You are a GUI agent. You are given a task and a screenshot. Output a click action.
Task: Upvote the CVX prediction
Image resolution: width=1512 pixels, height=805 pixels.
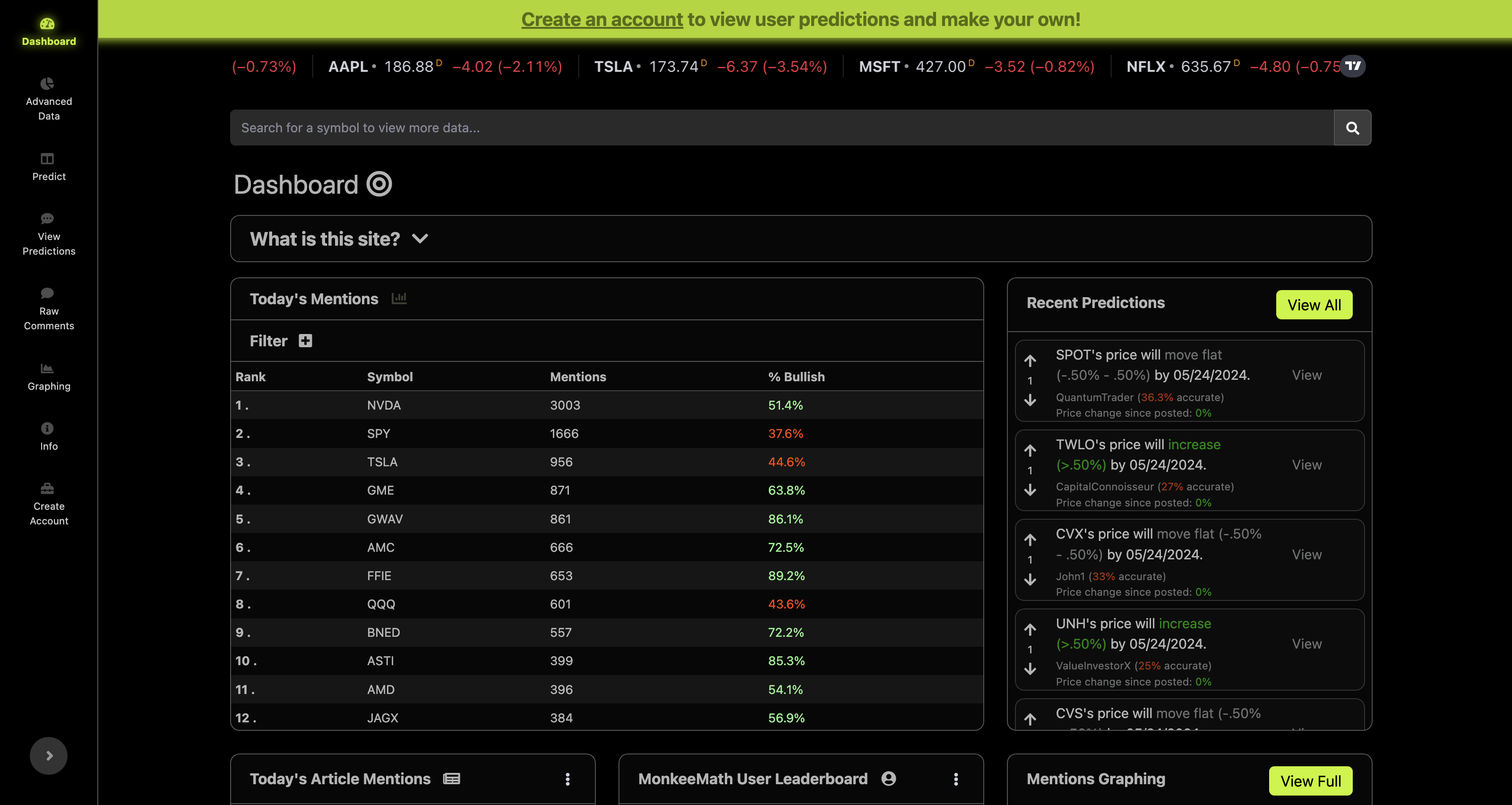[1030, 540]
